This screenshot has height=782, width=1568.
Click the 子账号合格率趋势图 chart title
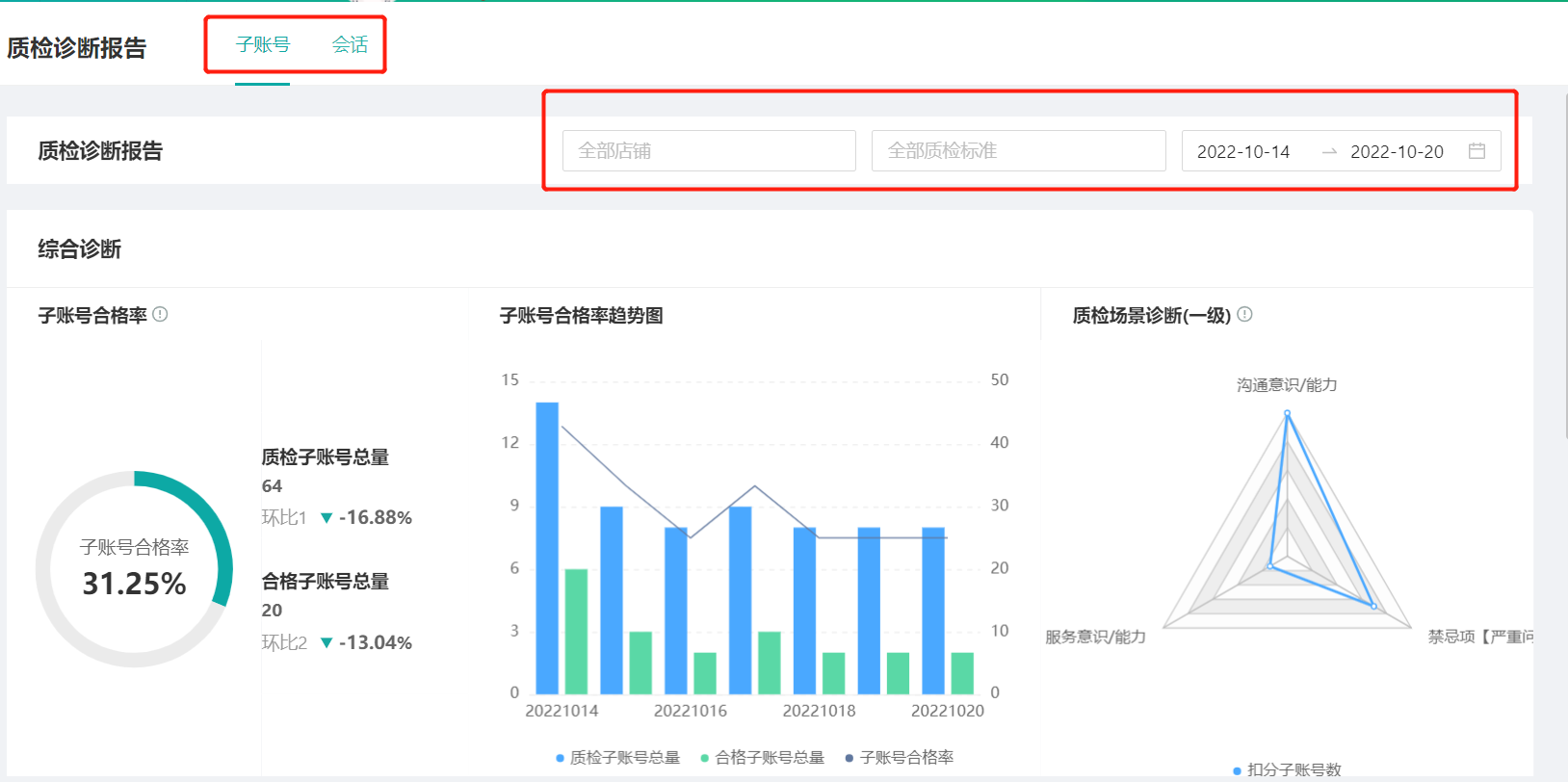pyautogui.click(x=581, y=316)
